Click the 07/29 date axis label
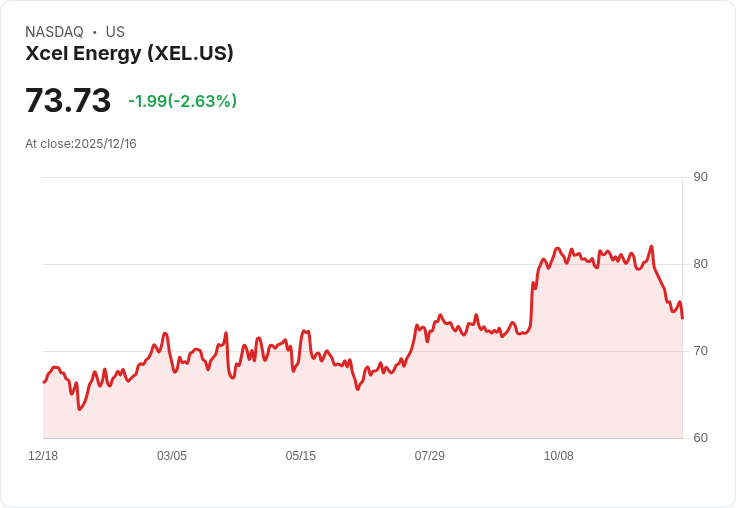The width and height of the screenshot is (736, 508). click(429, 456)
